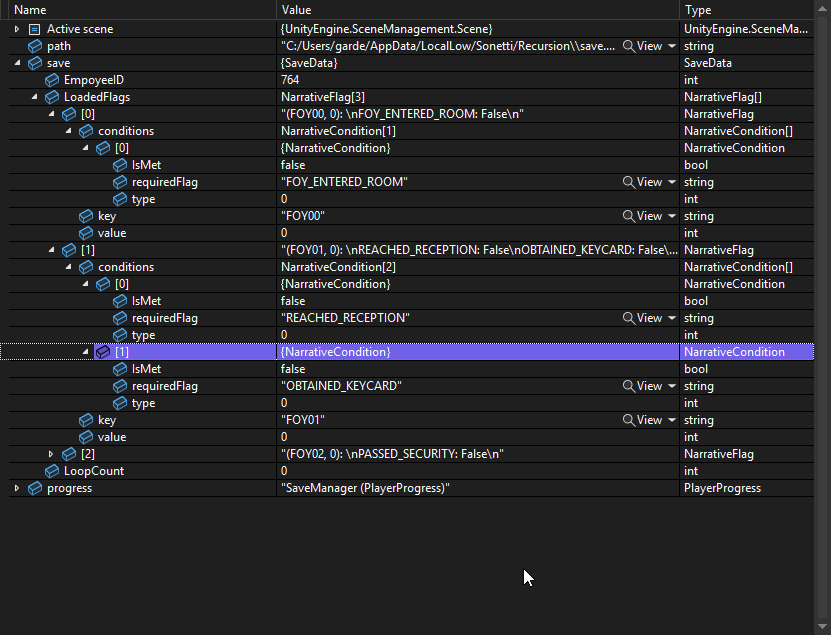The width and height of the screenshot is (831, 635).
Task: Select the NarrativeFlag[] type cell
Action: coord(747,97)
